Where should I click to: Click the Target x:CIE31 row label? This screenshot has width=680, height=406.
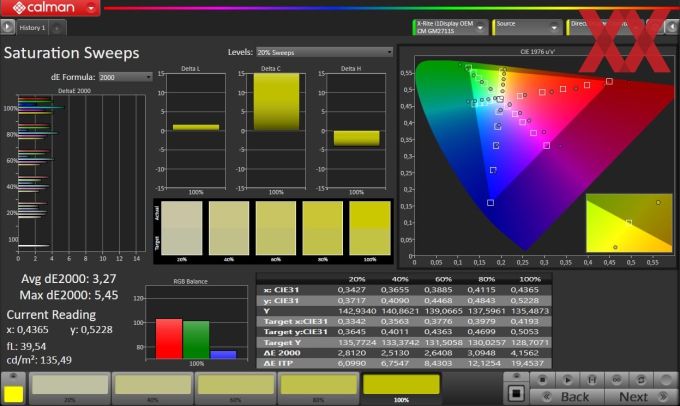[x=295, y=321]
